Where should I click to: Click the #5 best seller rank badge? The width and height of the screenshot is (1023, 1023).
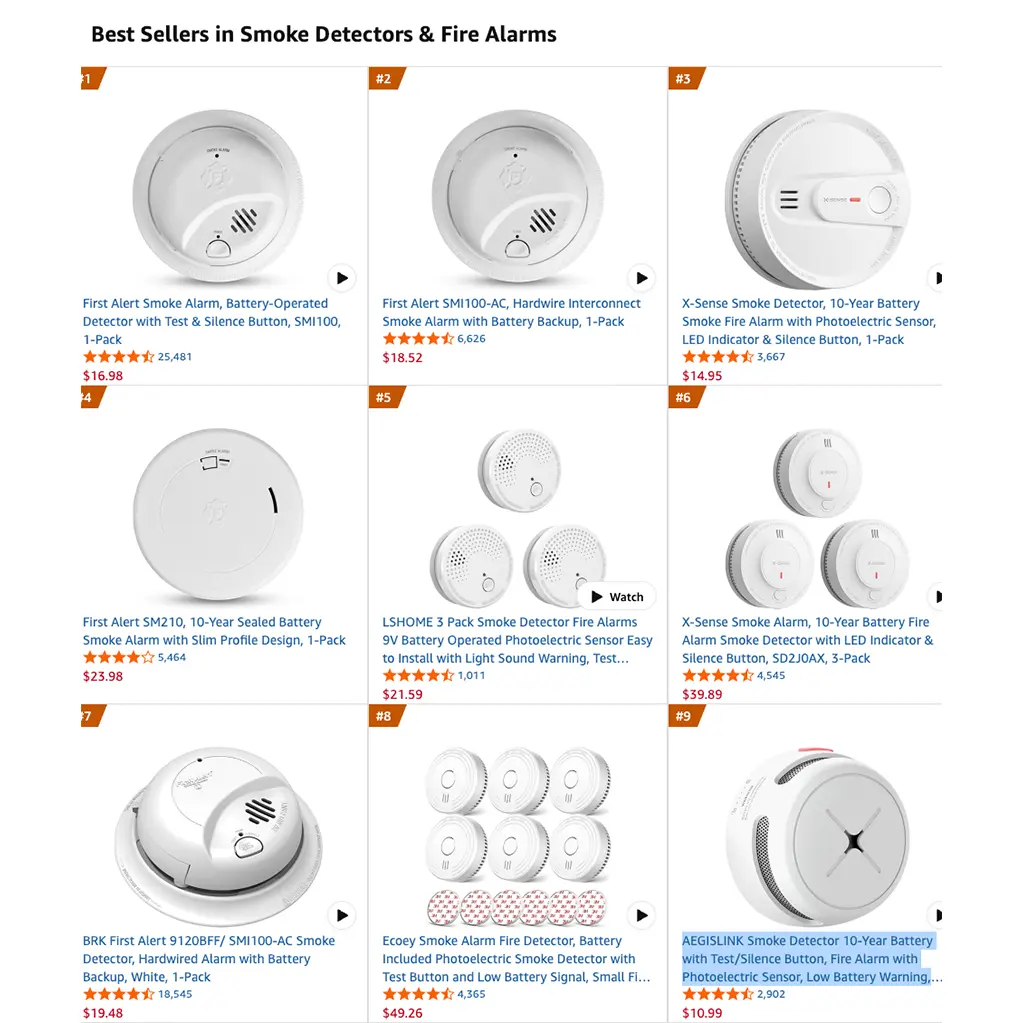coord(386,398)
